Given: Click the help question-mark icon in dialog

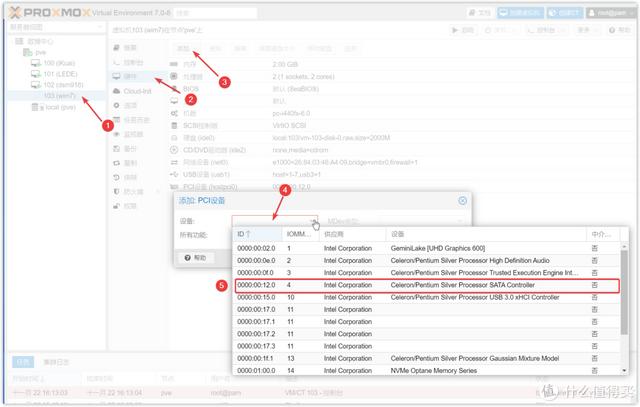Looking at the screenshot, I should (x=188, y=258).
